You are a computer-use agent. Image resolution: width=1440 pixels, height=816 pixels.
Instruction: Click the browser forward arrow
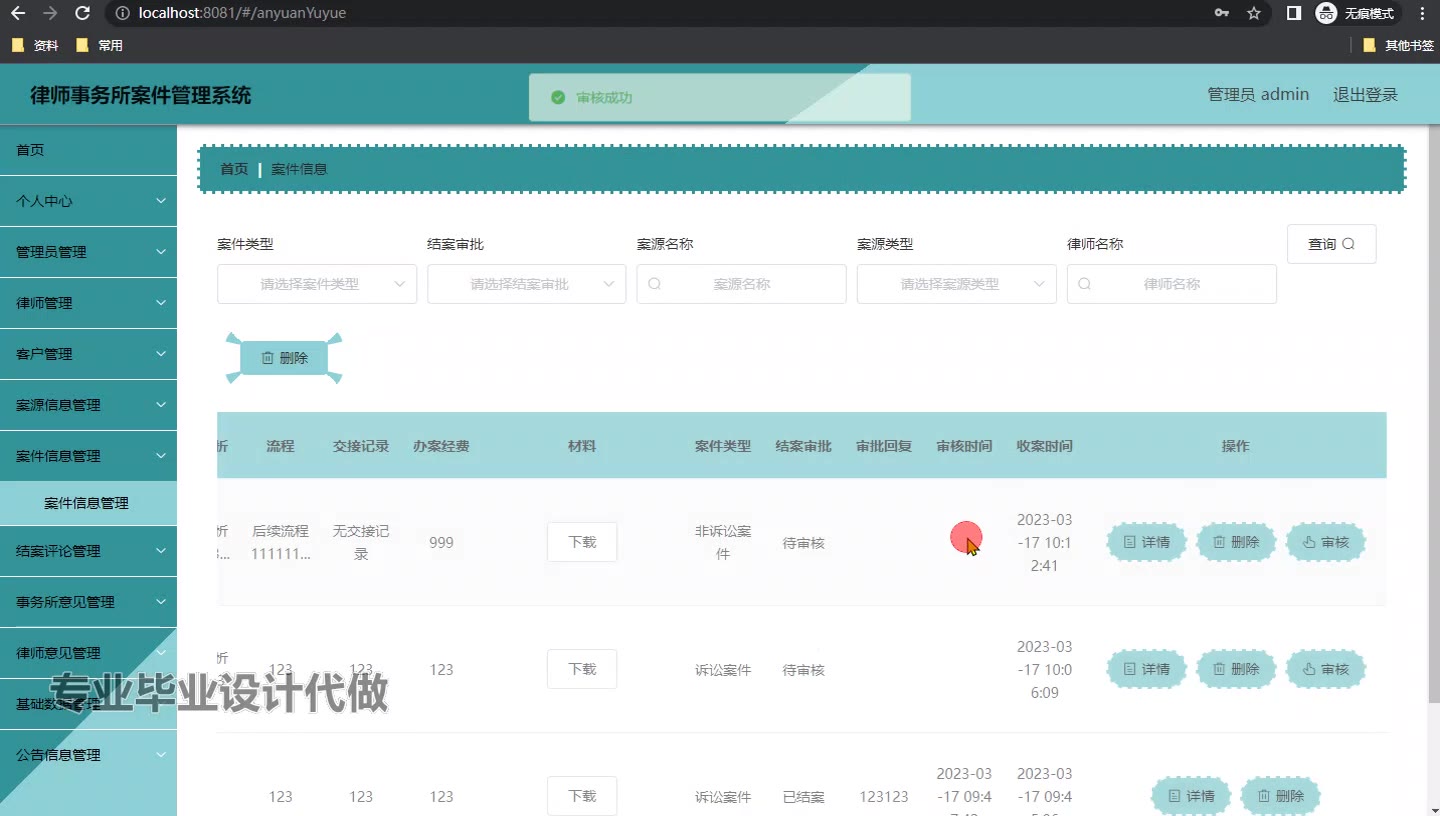pyautogui.click(x=50, y=13)
